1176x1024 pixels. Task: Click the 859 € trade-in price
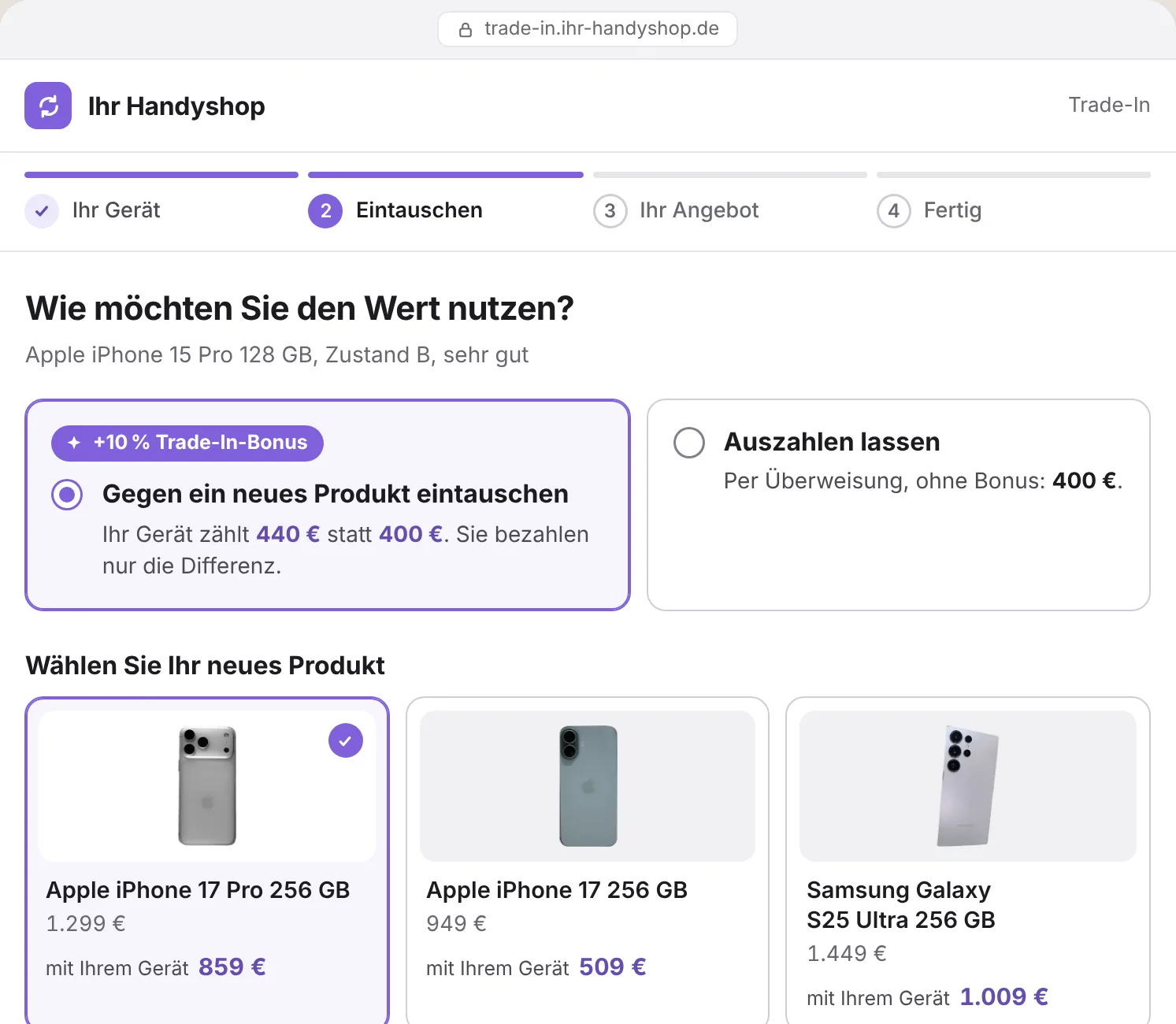pyautogui.click(x=232, y=967)
